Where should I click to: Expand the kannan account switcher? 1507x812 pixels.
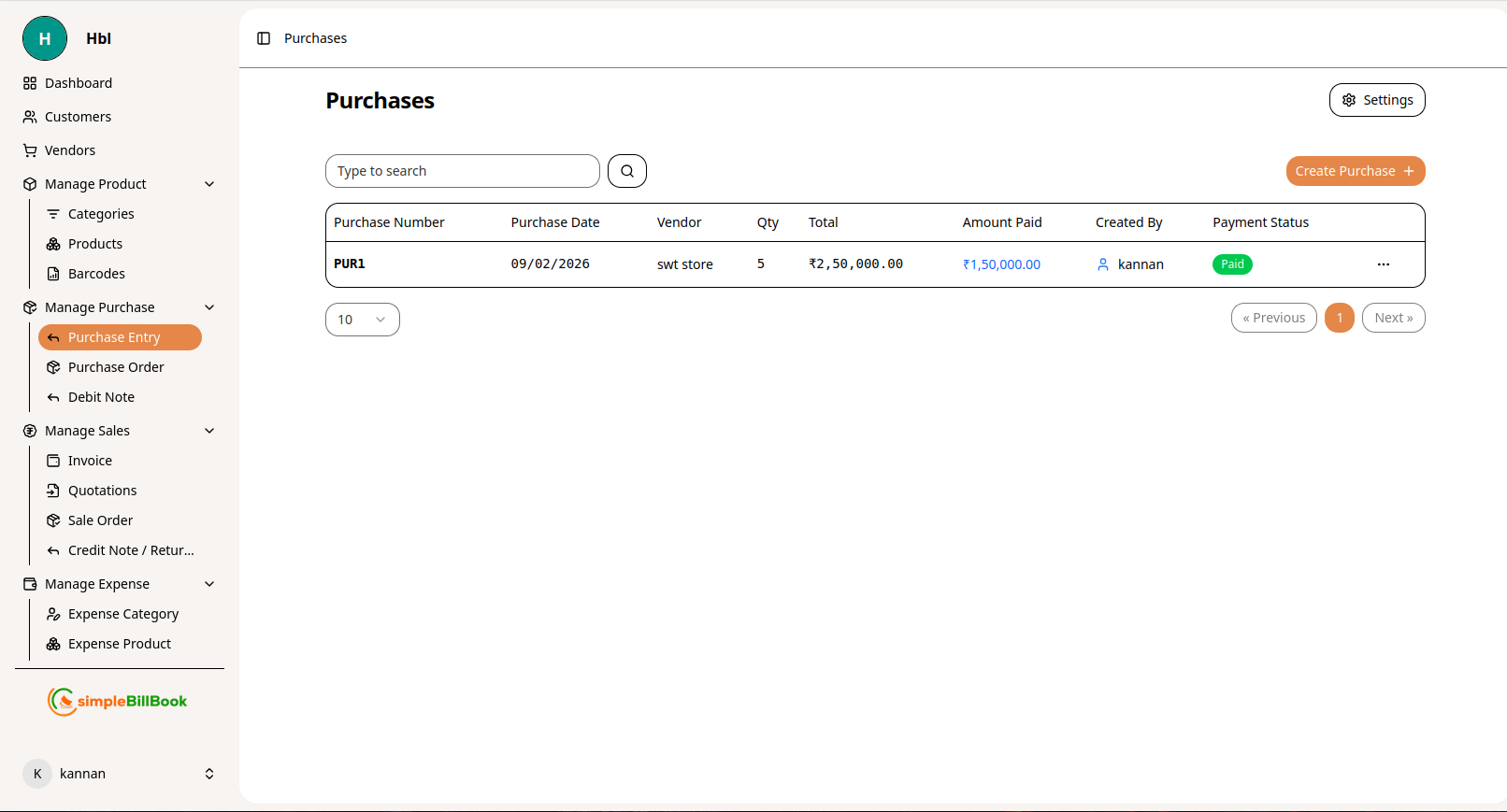(209, 774)
